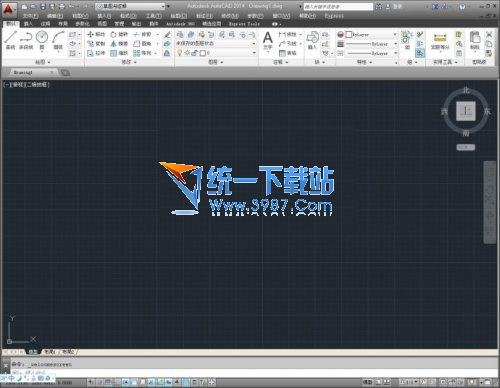Toggle layer freeze sun icon
Viewport: 500px width, 388px height.
187,53
